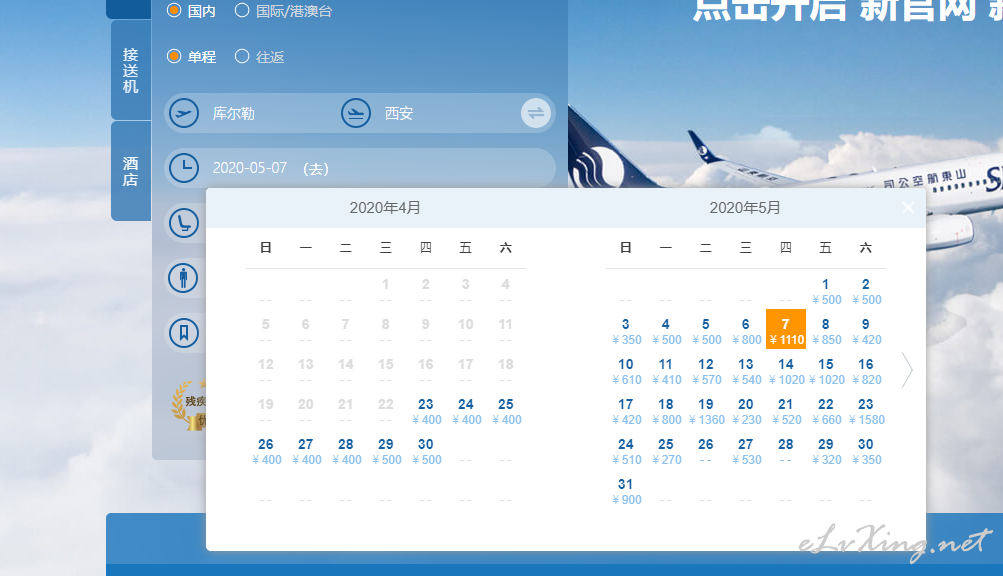Select May 3 priced ¥350
Viewport: 1003px width, 576px height.
(626, 331)
